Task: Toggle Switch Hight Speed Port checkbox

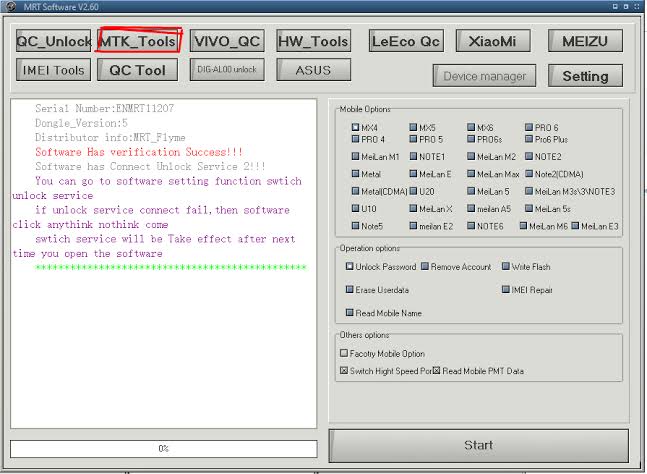Action: pyautogui.click(x=344, y=370)
